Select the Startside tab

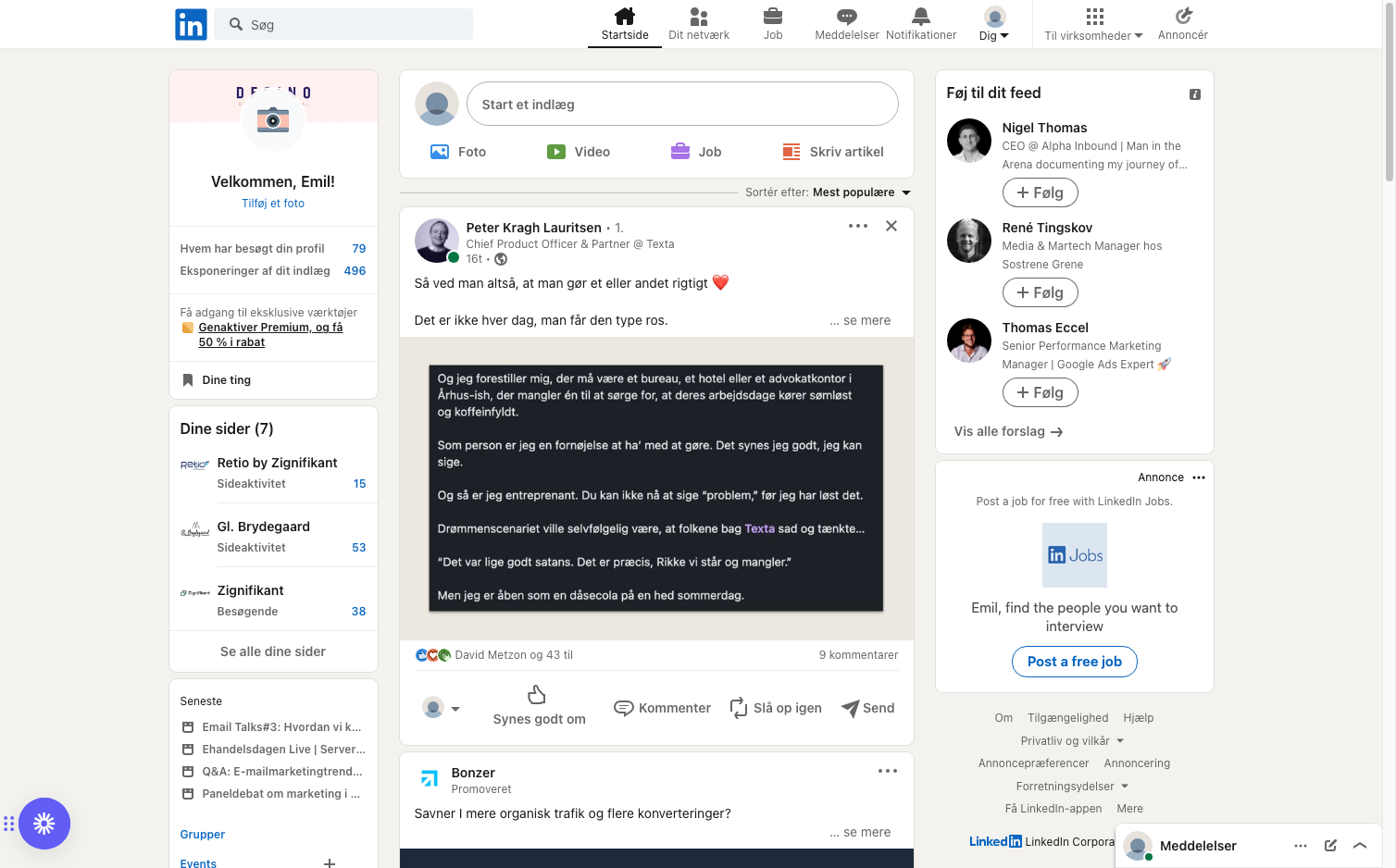click(625, 24)
